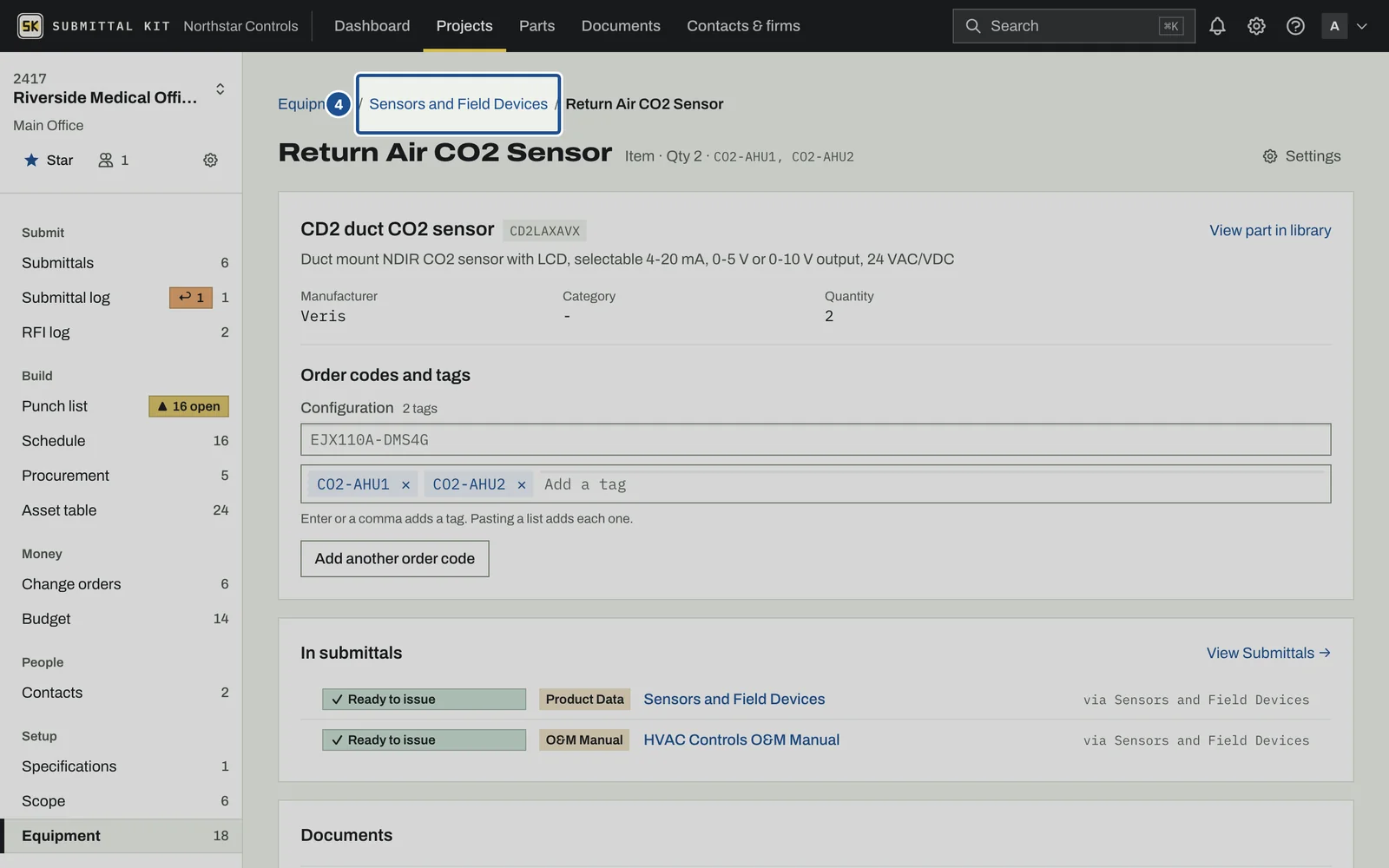Open the notifications bell
1389x868 pixels.
[x=1217, y=26]
